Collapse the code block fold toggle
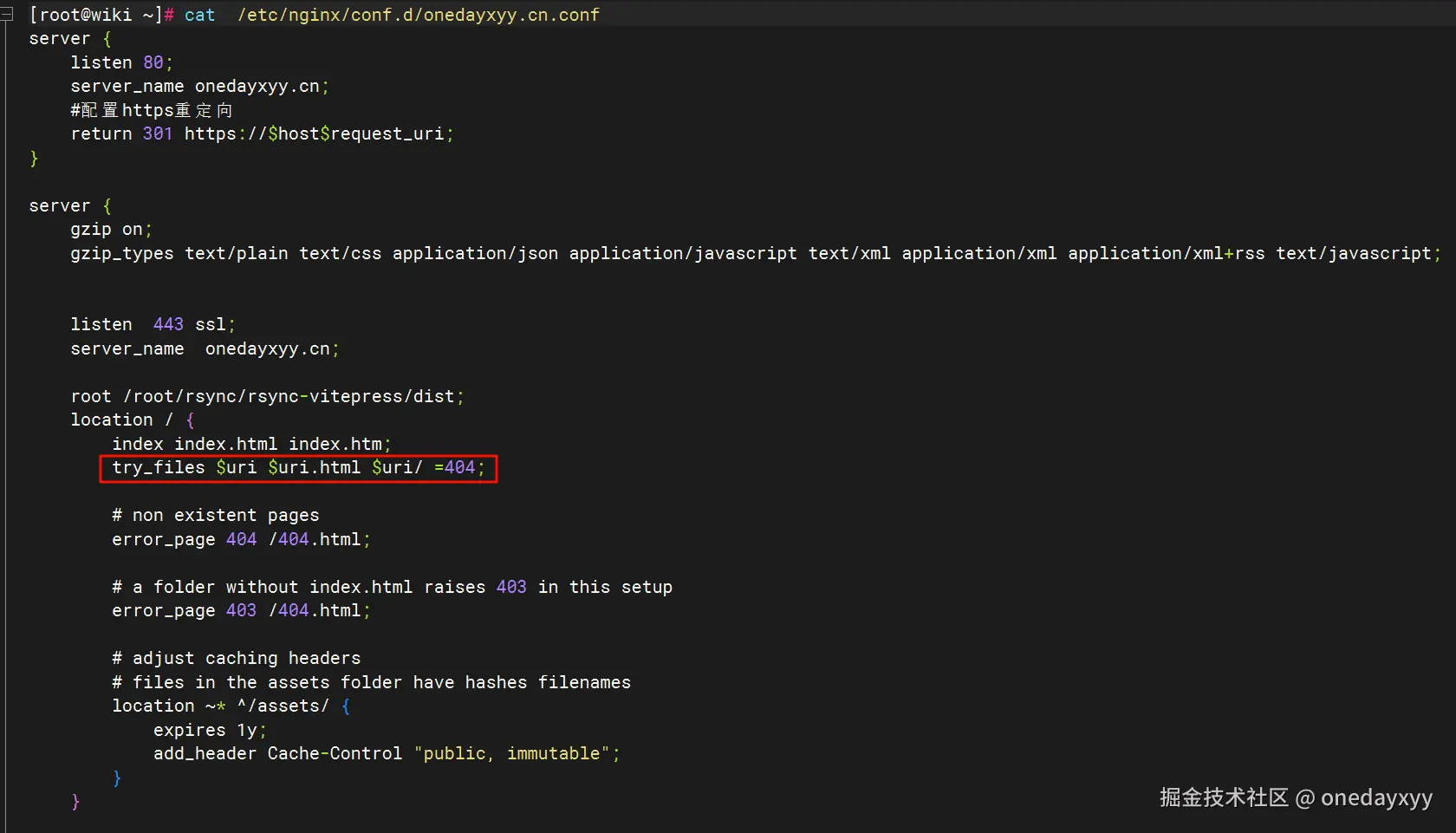Image resolution: width=1456 pixels, height=833 pixels. (x=7, y=15)
